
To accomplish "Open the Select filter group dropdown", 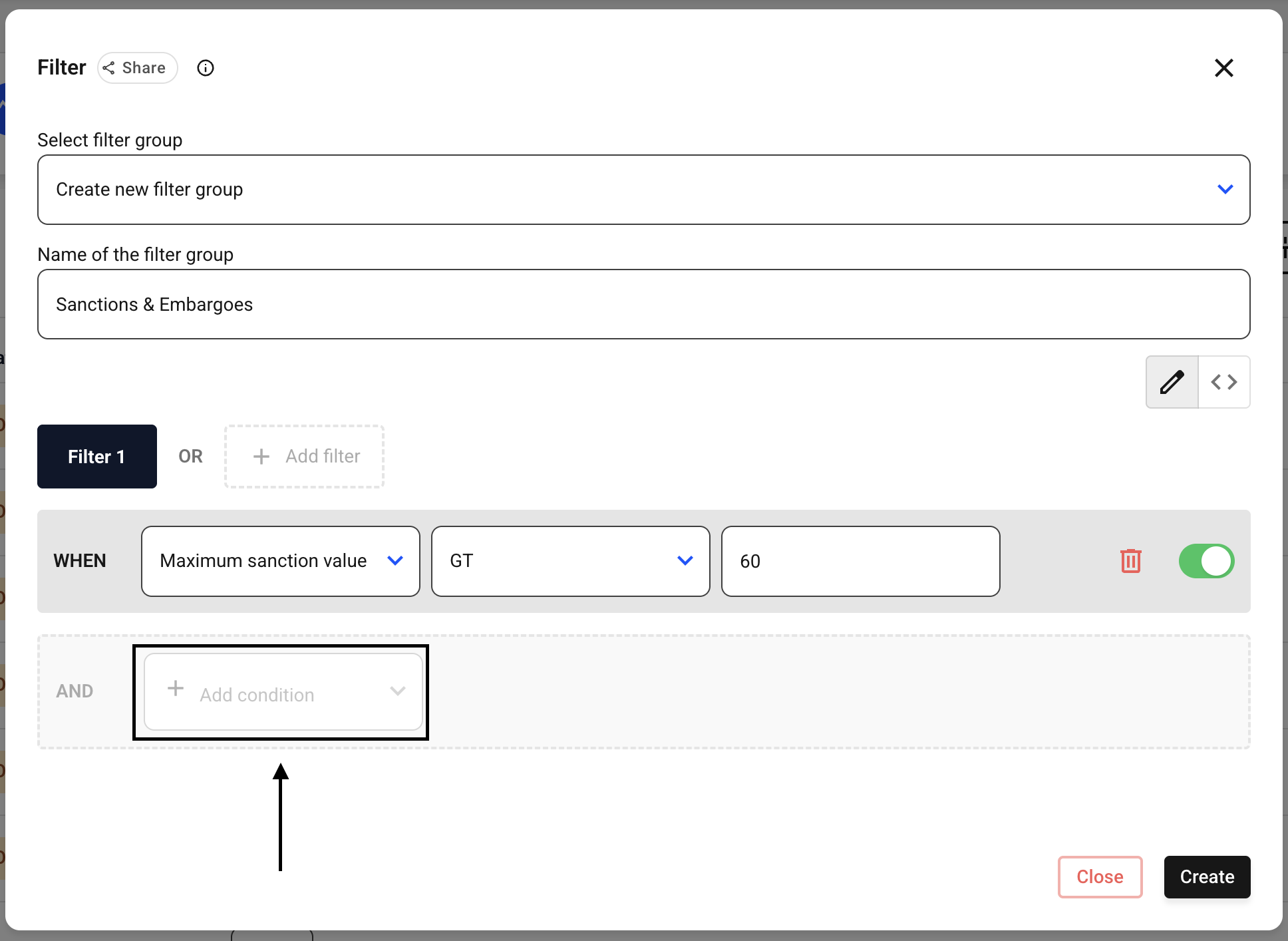I will [643, 190].
